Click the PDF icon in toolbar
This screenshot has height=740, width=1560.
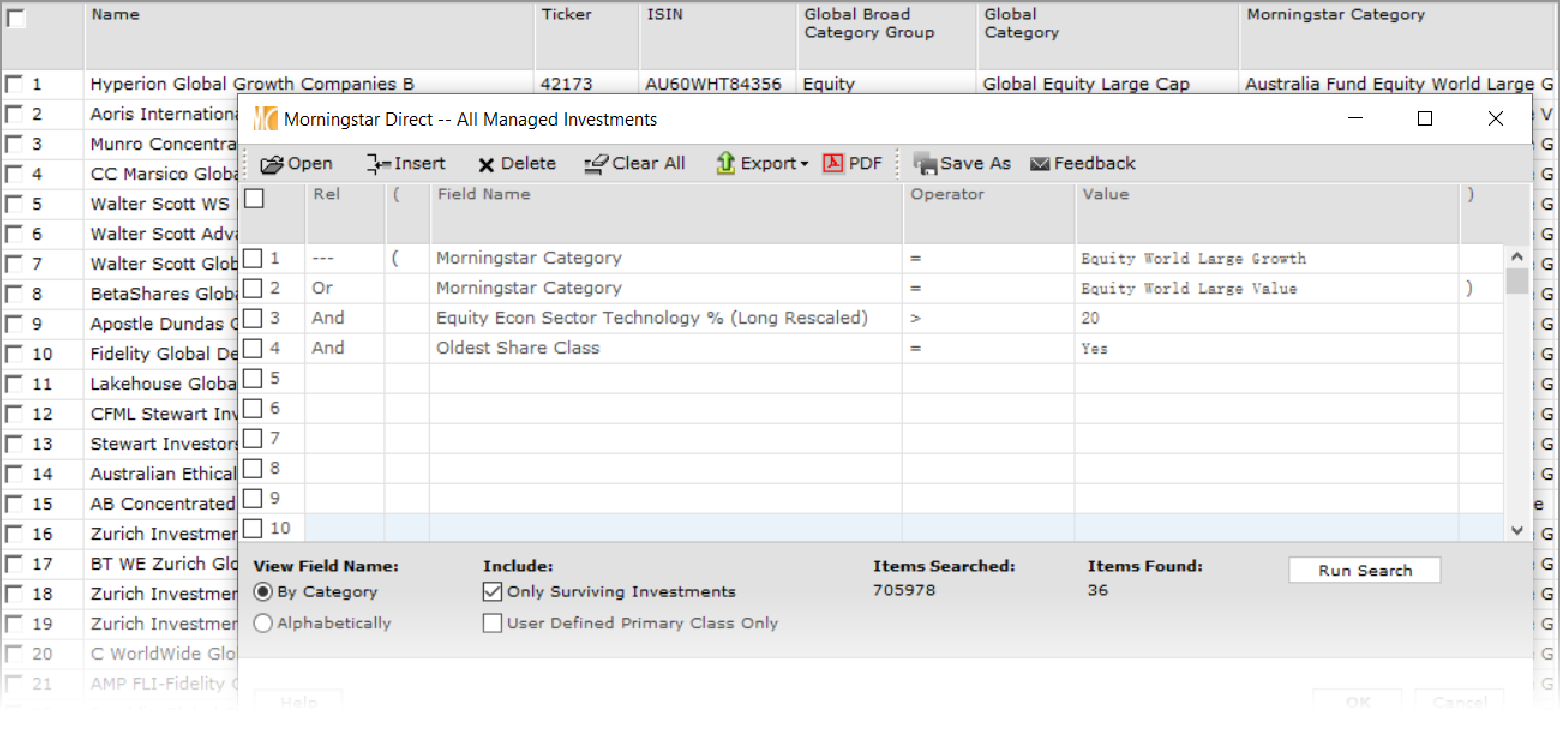pos(834,164)
